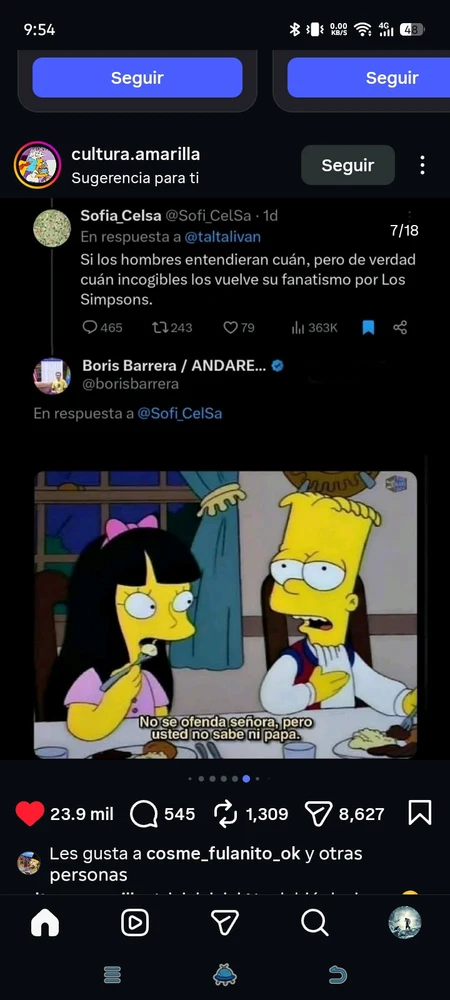Open the Reels tab

click(x=135, y=922)
